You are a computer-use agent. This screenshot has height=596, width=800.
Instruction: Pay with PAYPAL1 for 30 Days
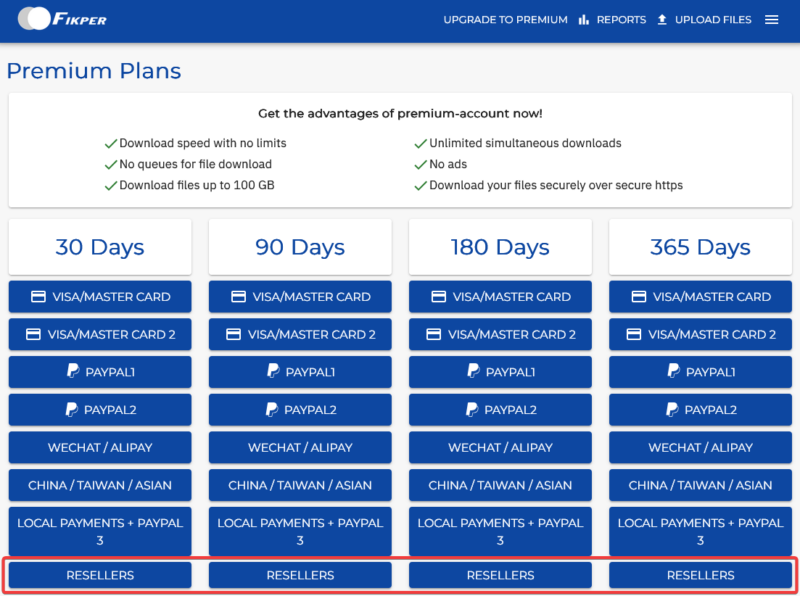click(x=100, y=372)
